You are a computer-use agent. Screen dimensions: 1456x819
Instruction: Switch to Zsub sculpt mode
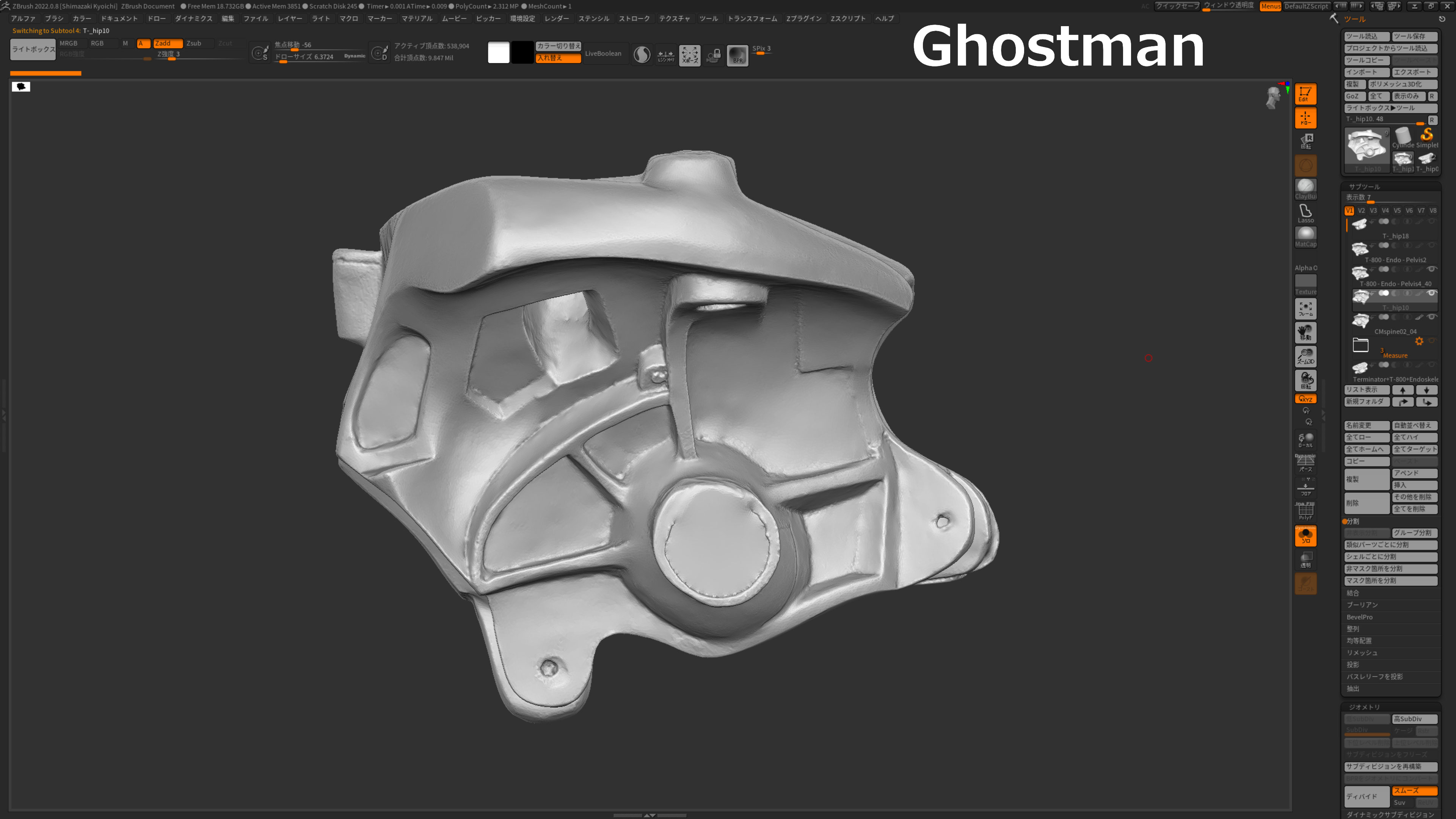tap(193, 43)
